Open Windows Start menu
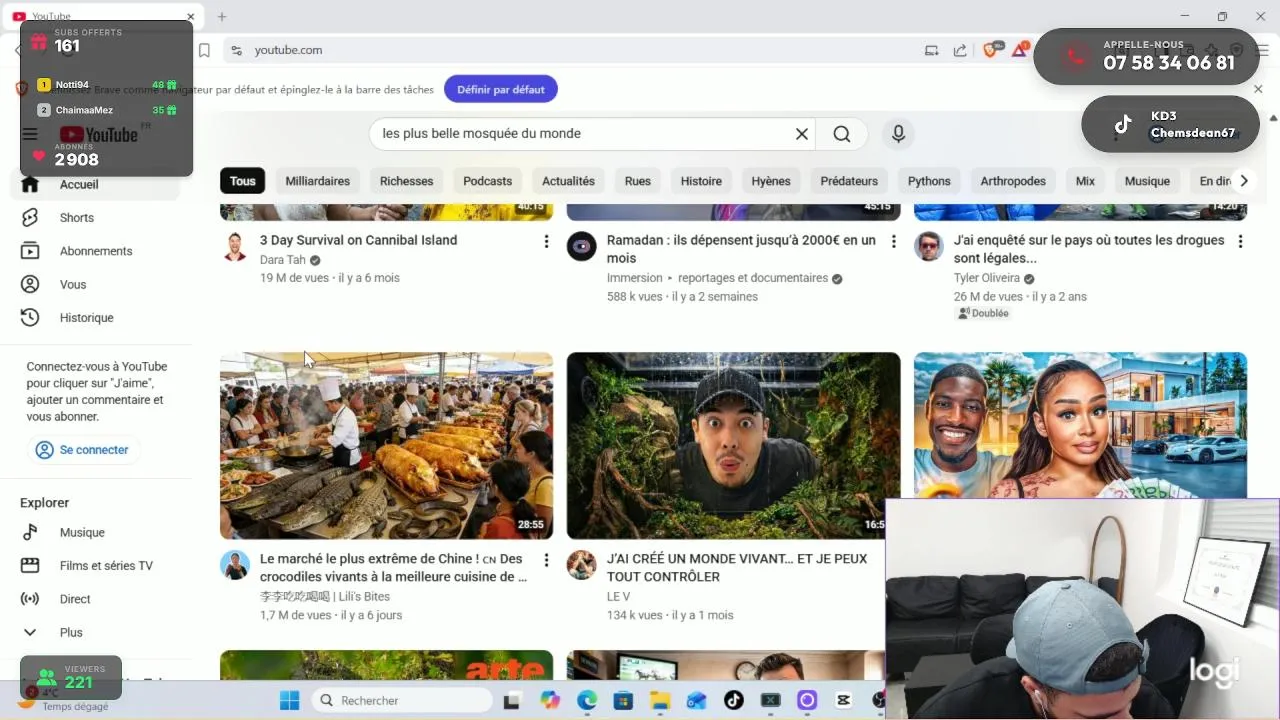 tap(289, 700)
